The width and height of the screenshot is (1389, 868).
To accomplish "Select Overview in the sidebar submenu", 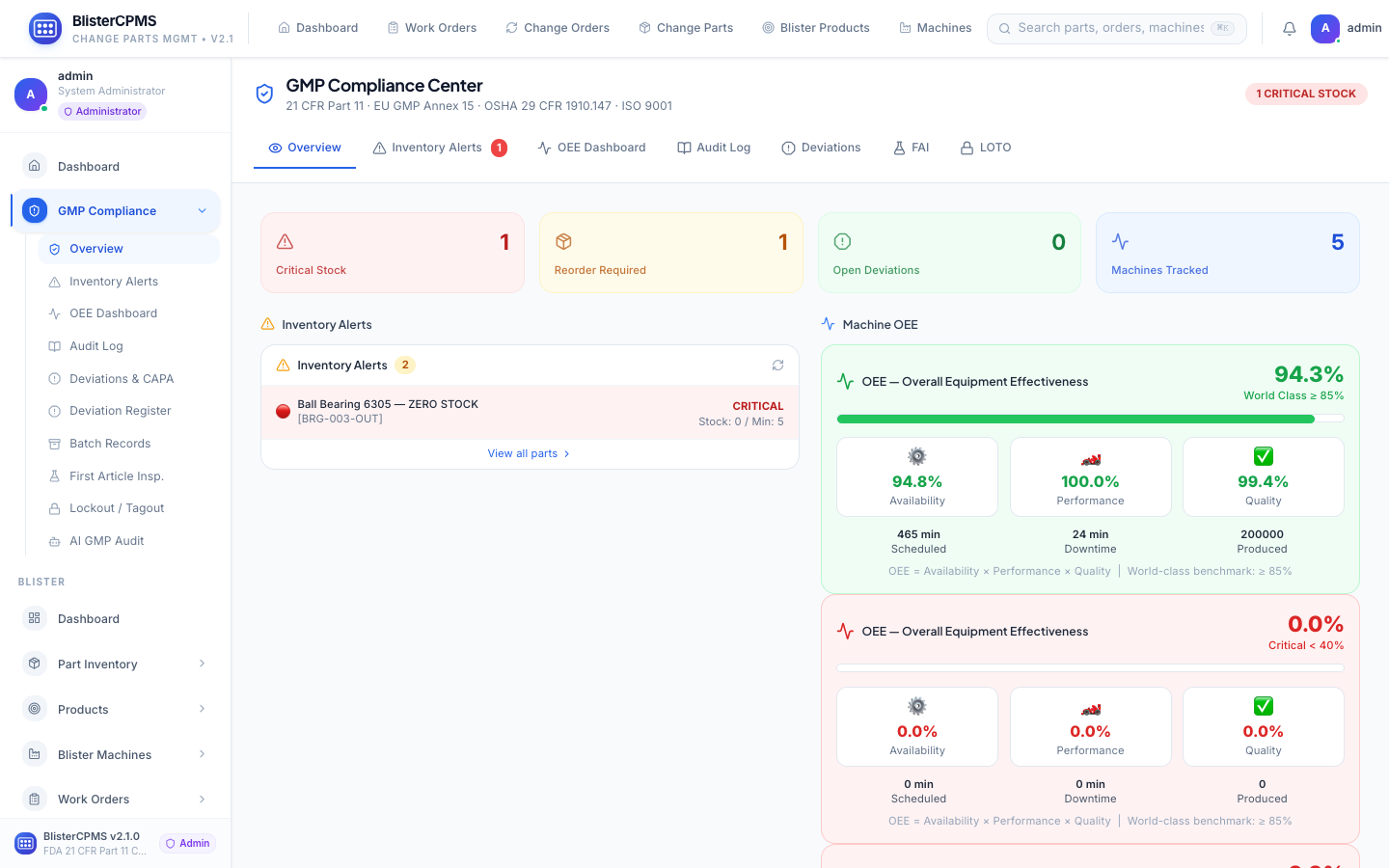I will [x=128, y=249].
